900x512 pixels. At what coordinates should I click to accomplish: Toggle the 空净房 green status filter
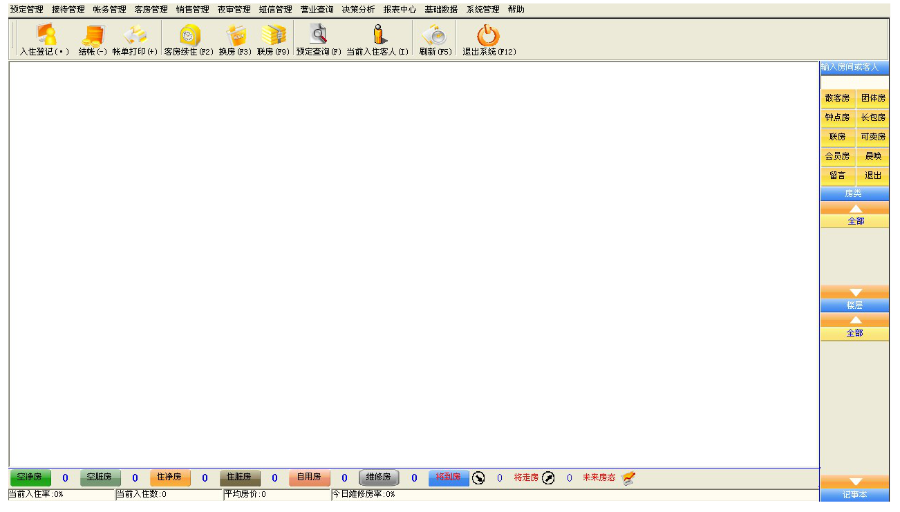[30, 478]
